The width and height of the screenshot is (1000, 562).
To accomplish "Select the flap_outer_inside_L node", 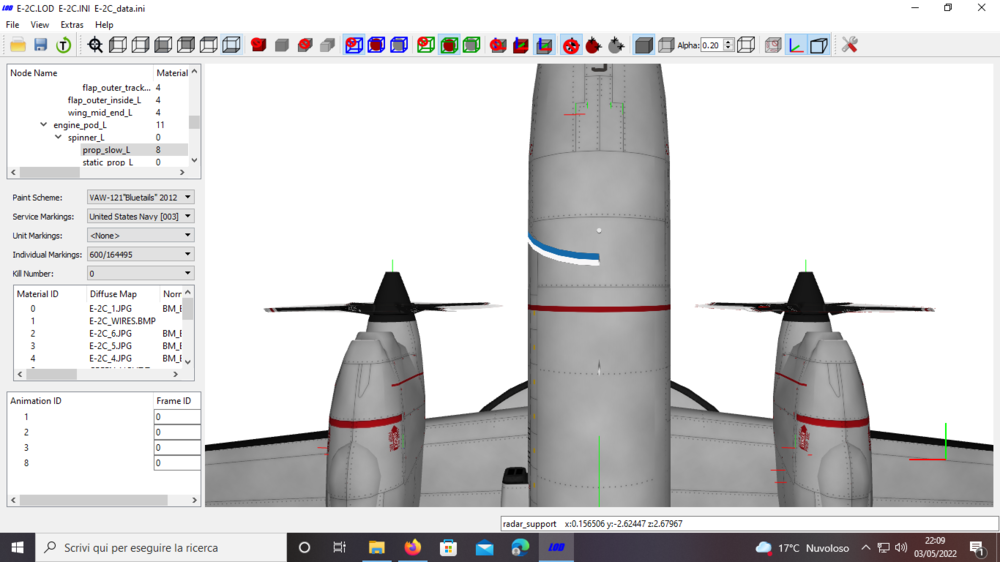I will 104,100.
